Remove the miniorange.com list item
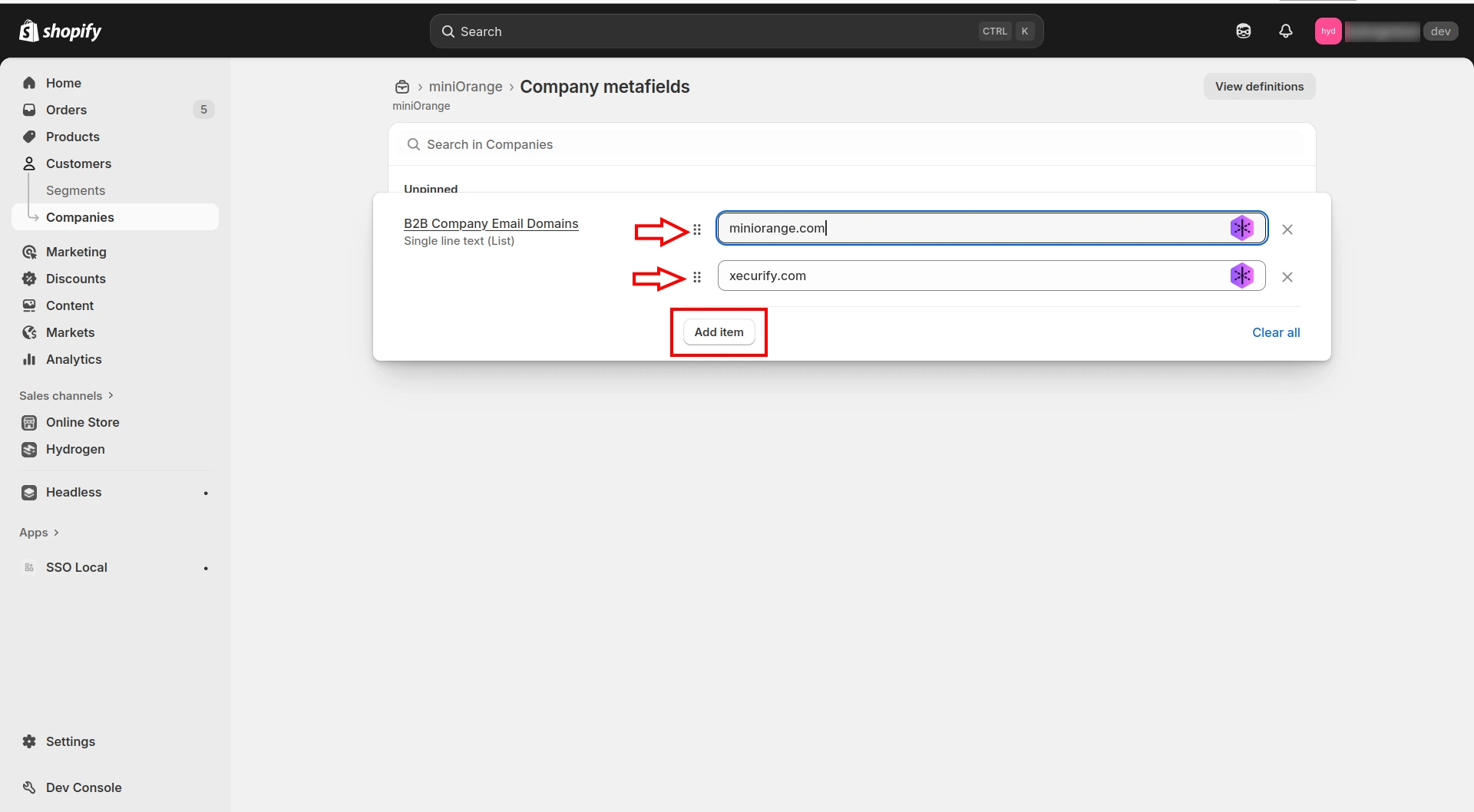 (x=1287, y=229)
